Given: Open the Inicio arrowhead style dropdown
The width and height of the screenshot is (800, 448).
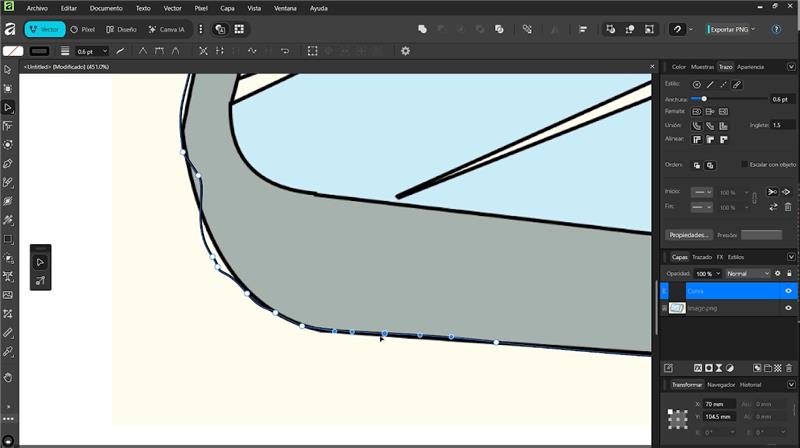Looking at the screenshot, I should click(x=702, y=192).
